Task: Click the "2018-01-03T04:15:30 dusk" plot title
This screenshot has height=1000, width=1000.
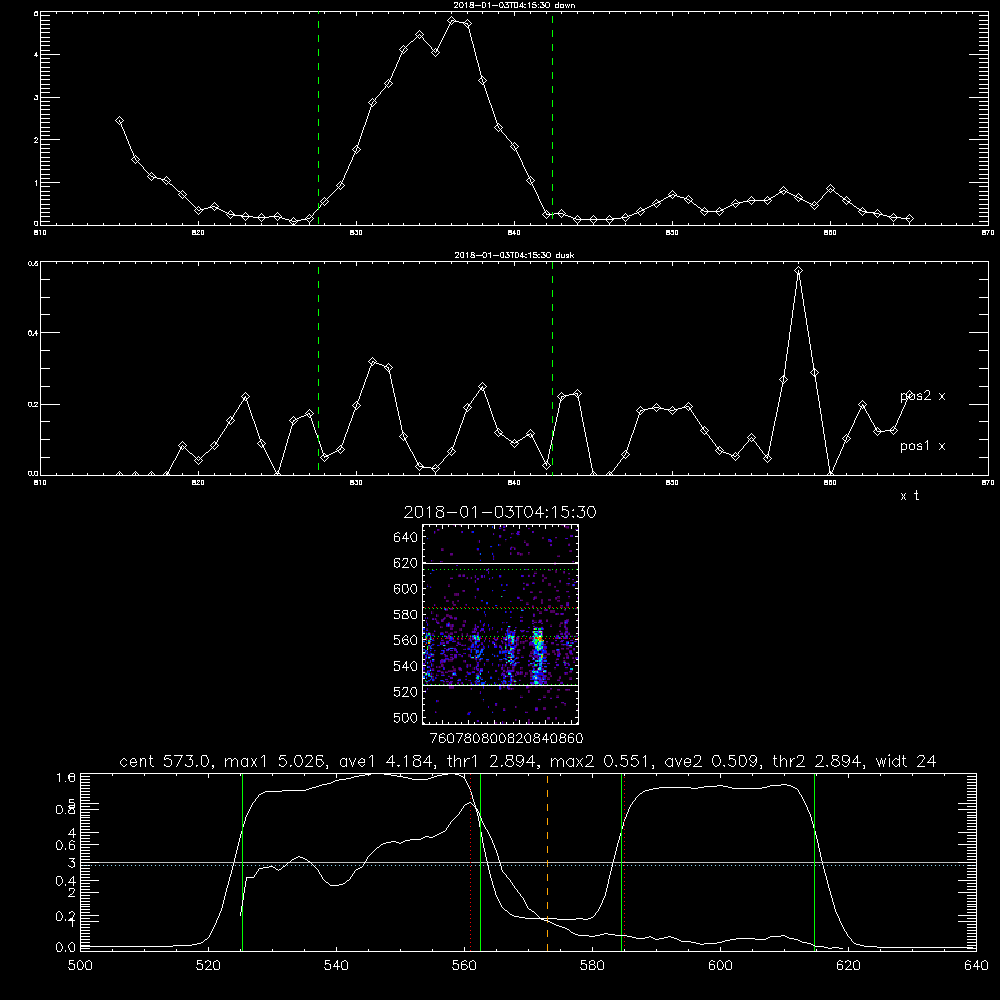Action: [514, 255]
